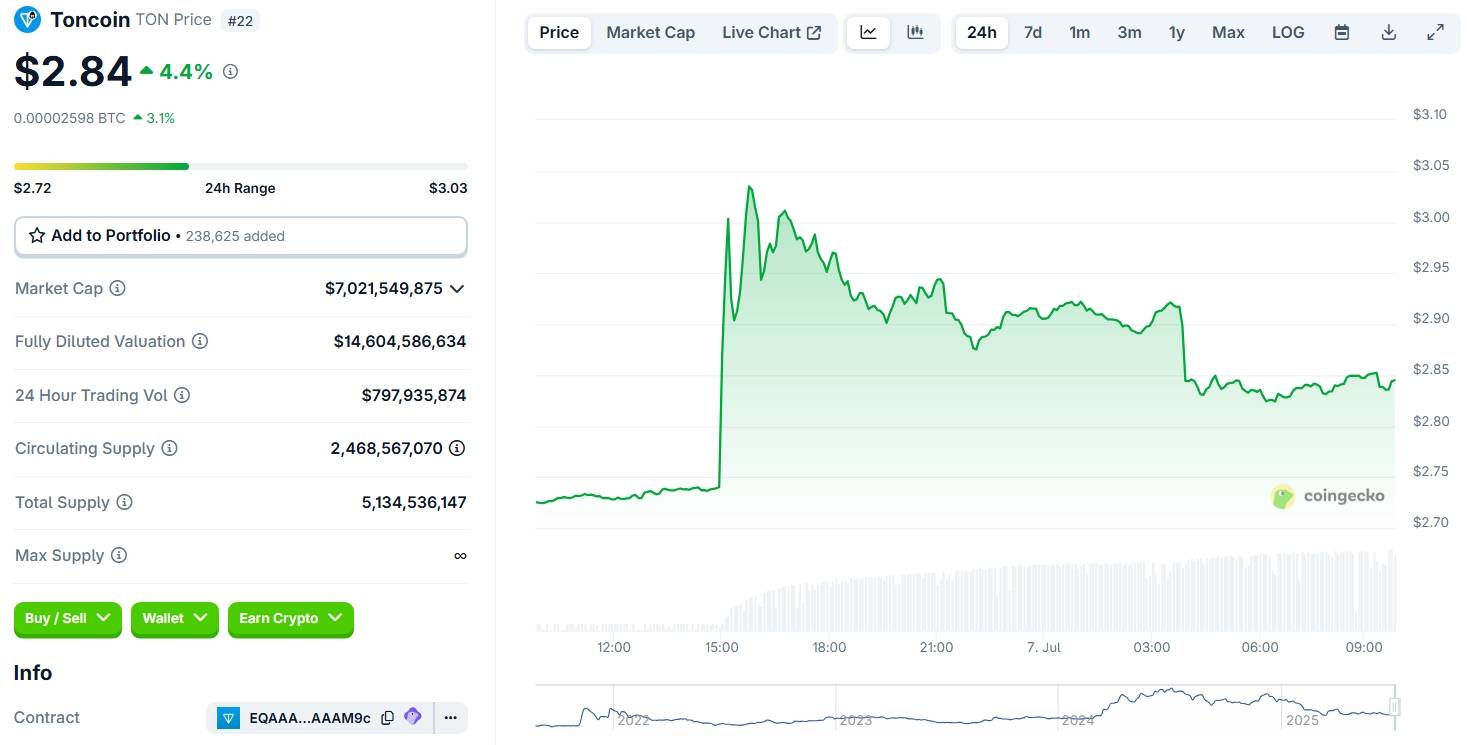Click the Toncoin logo icon
The width and height of the screenshot is (1467, 745).
(x=27, y=19)
